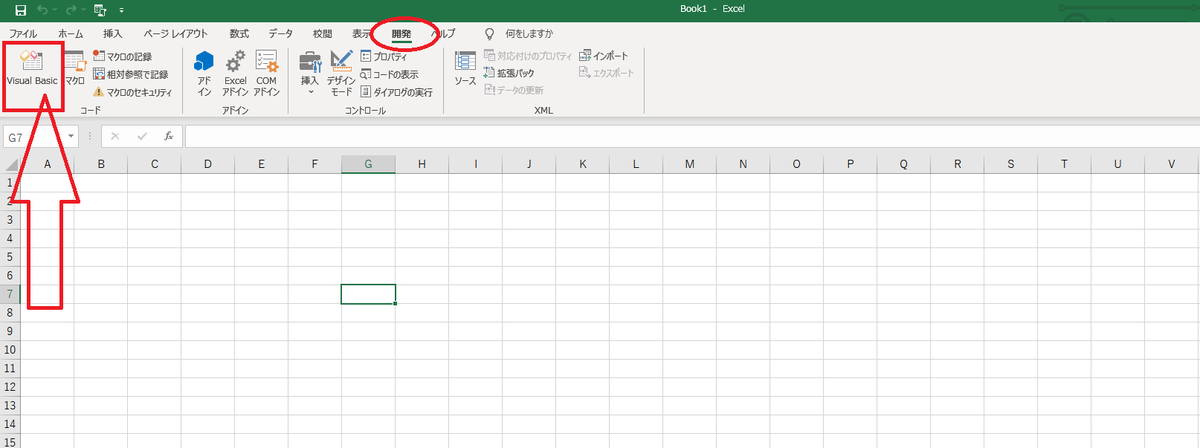Select the 開発 (Developer) tab

pos(402,33)
